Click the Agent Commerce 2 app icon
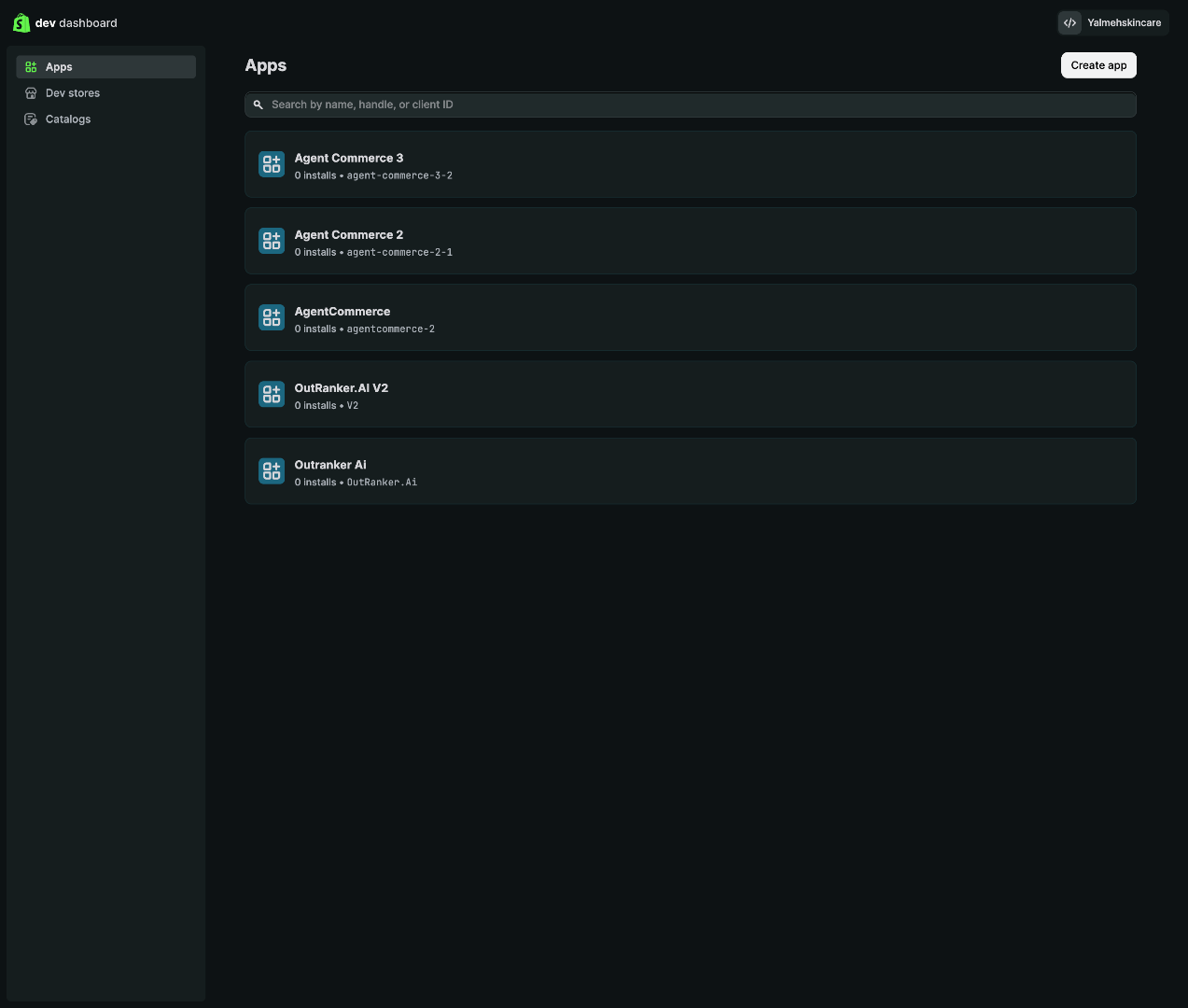This screenshot has height=1008, width=1188. click(272, 241)
